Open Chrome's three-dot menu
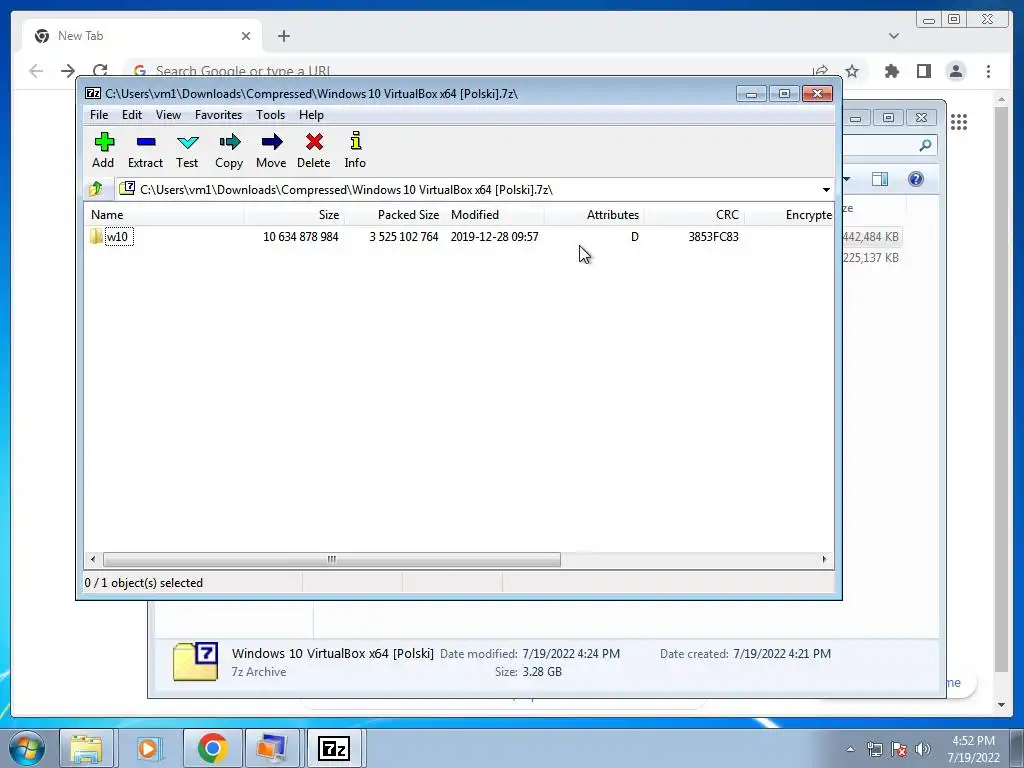This screenshot has height=768, width=1024. (988, 71)
